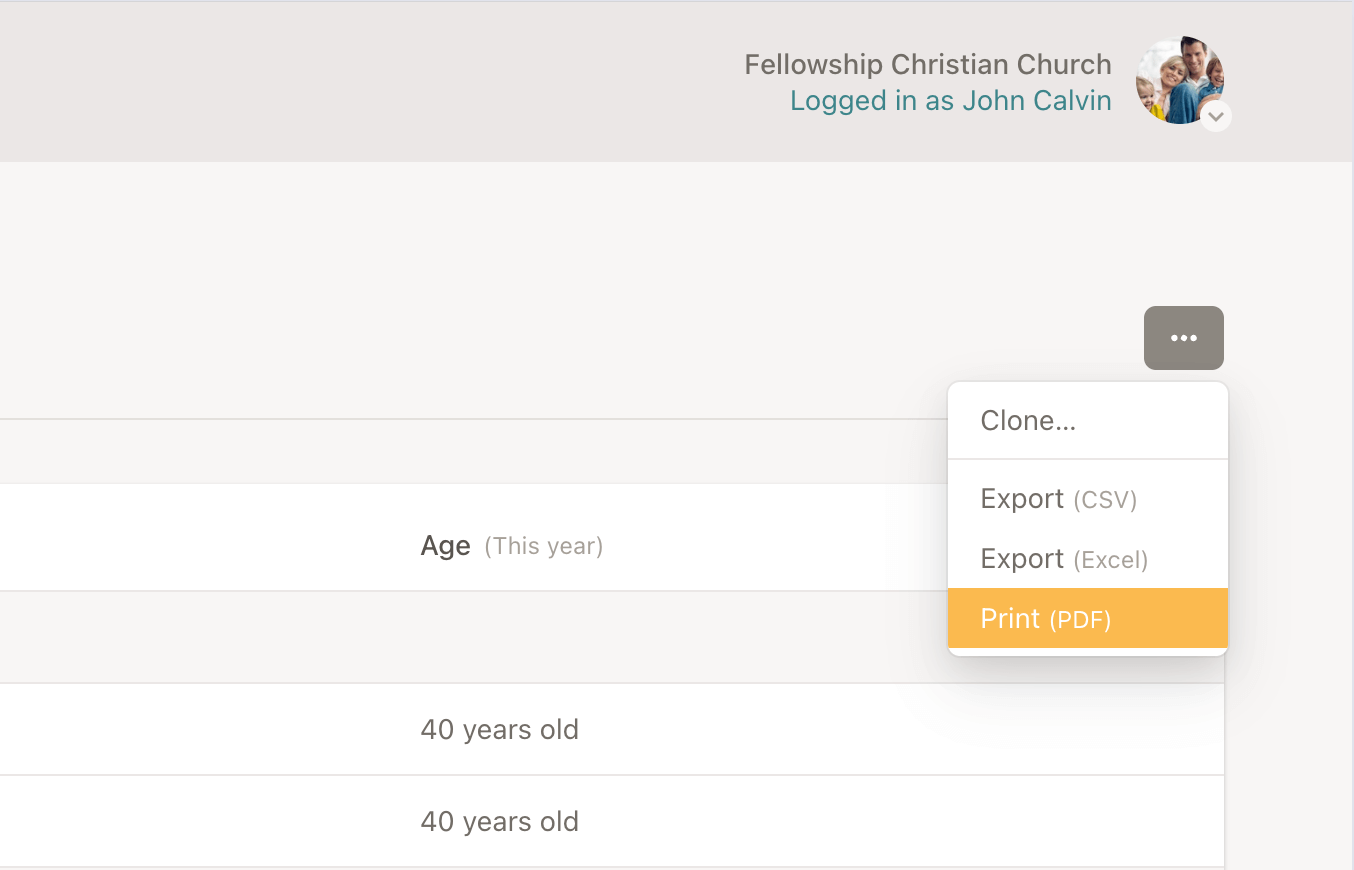
Task: Open the three-dot more options button
Action: click(1183, 338)
